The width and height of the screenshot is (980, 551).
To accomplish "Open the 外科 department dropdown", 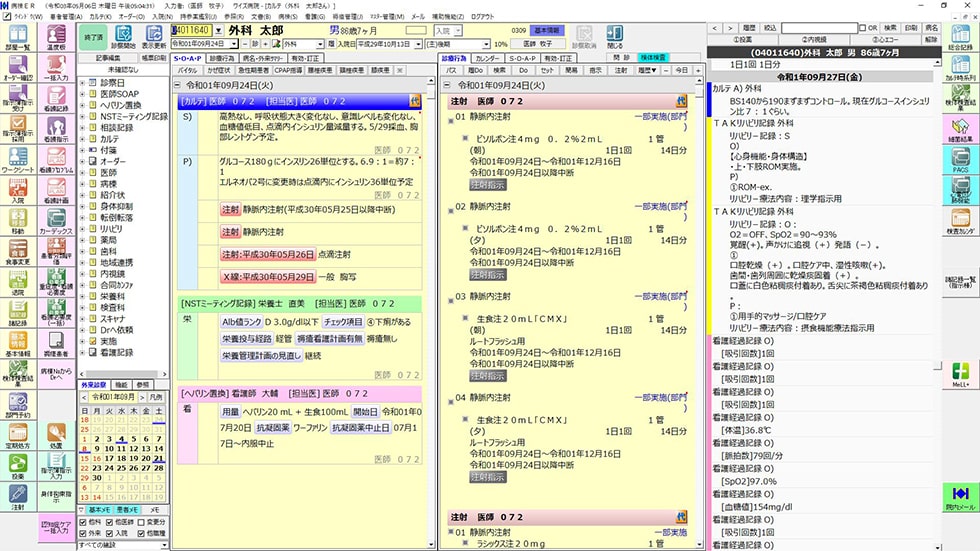I will click(321, 44).
